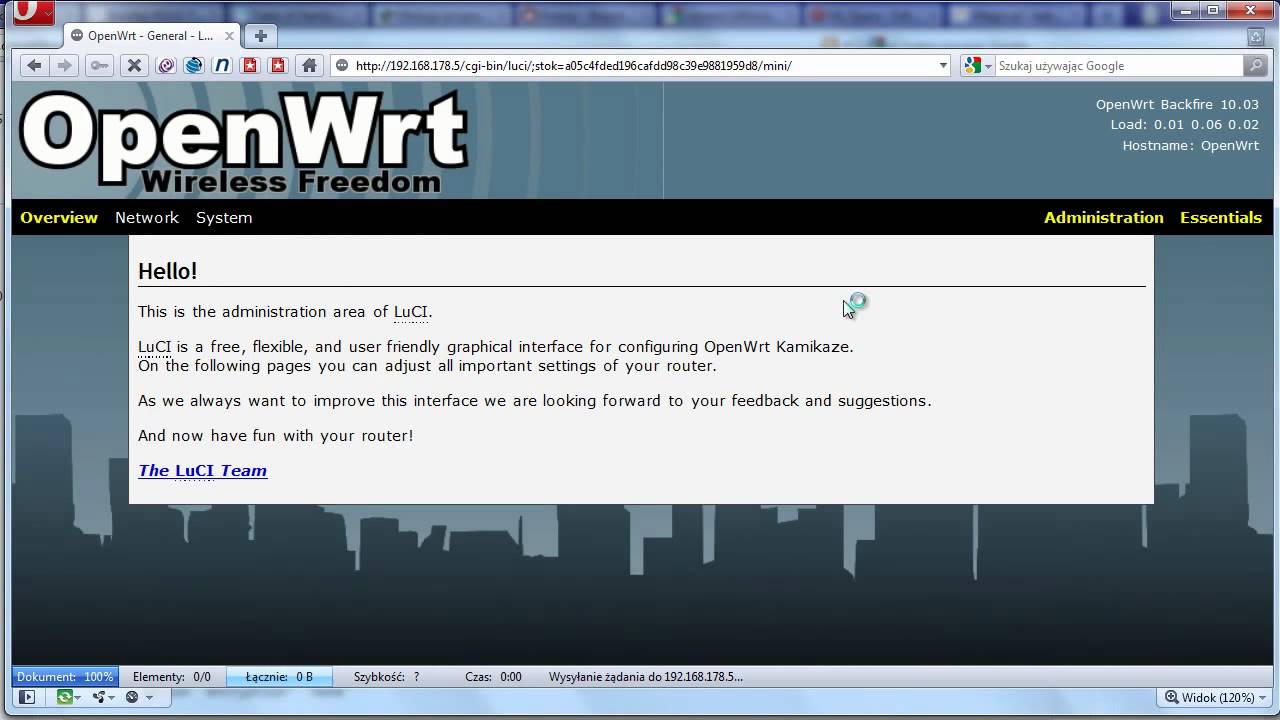Click the first red star bookmark icon
The width and height of the screenshot is (1280, 720).
250,65
